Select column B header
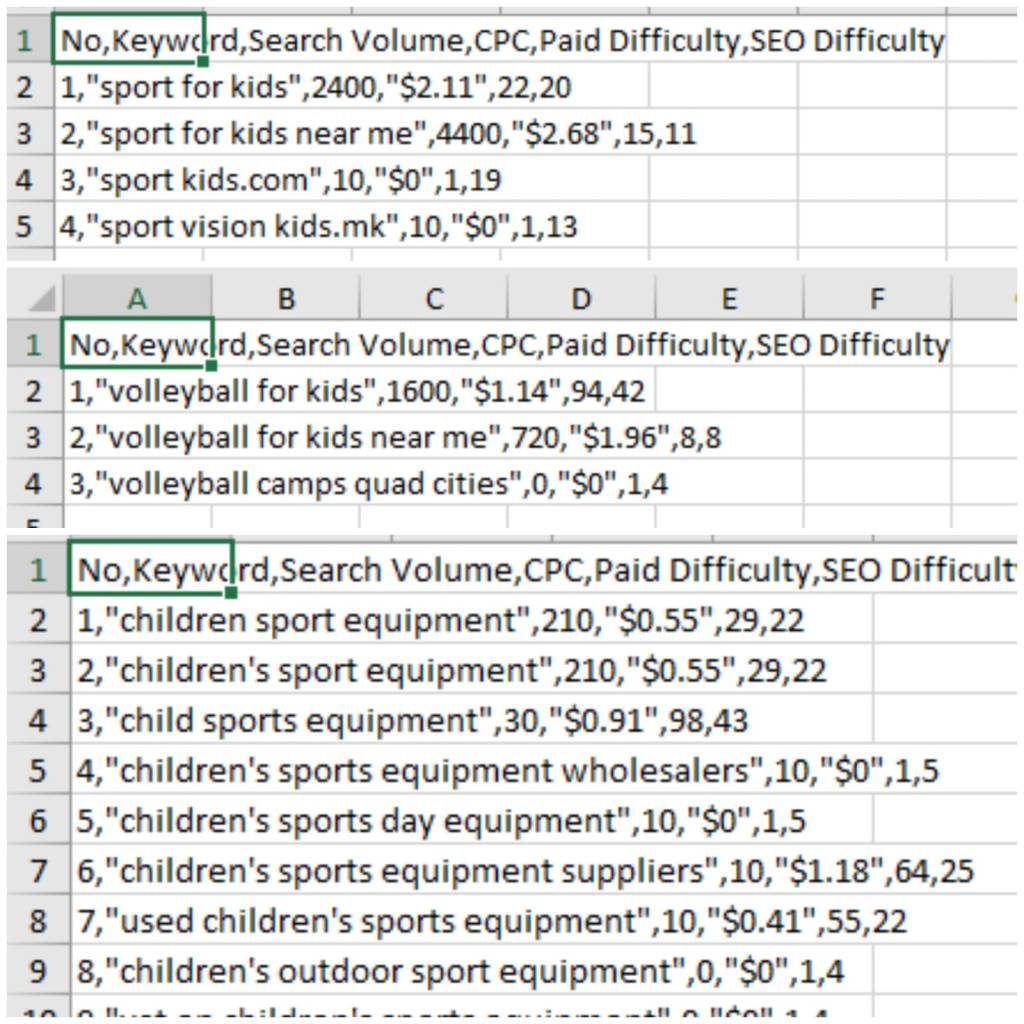 click(x=285, y=298)
